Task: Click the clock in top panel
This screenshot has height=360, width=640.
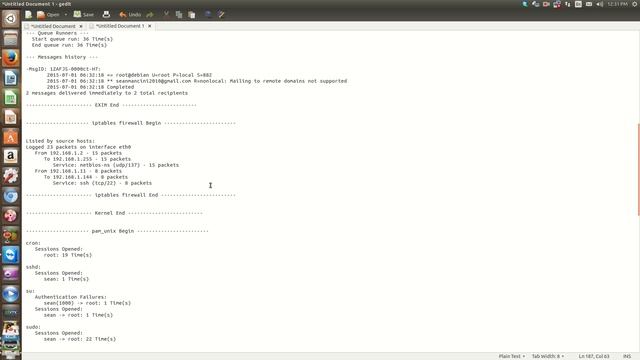Action: 617,4
